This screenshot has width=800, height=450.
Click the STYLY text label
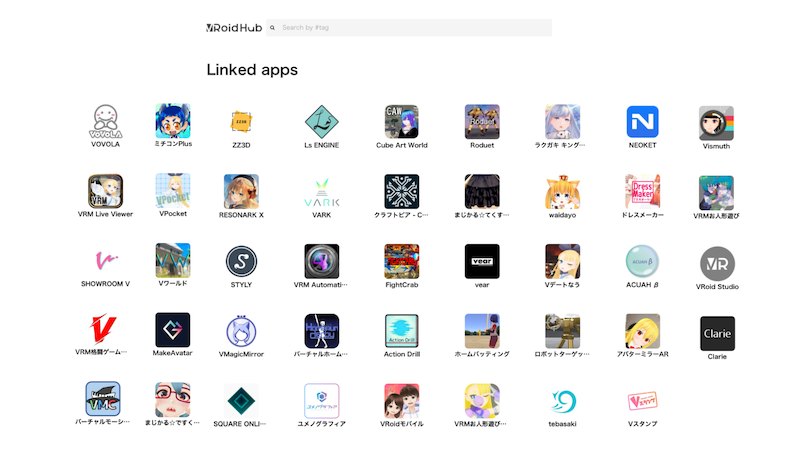point(241,285)
